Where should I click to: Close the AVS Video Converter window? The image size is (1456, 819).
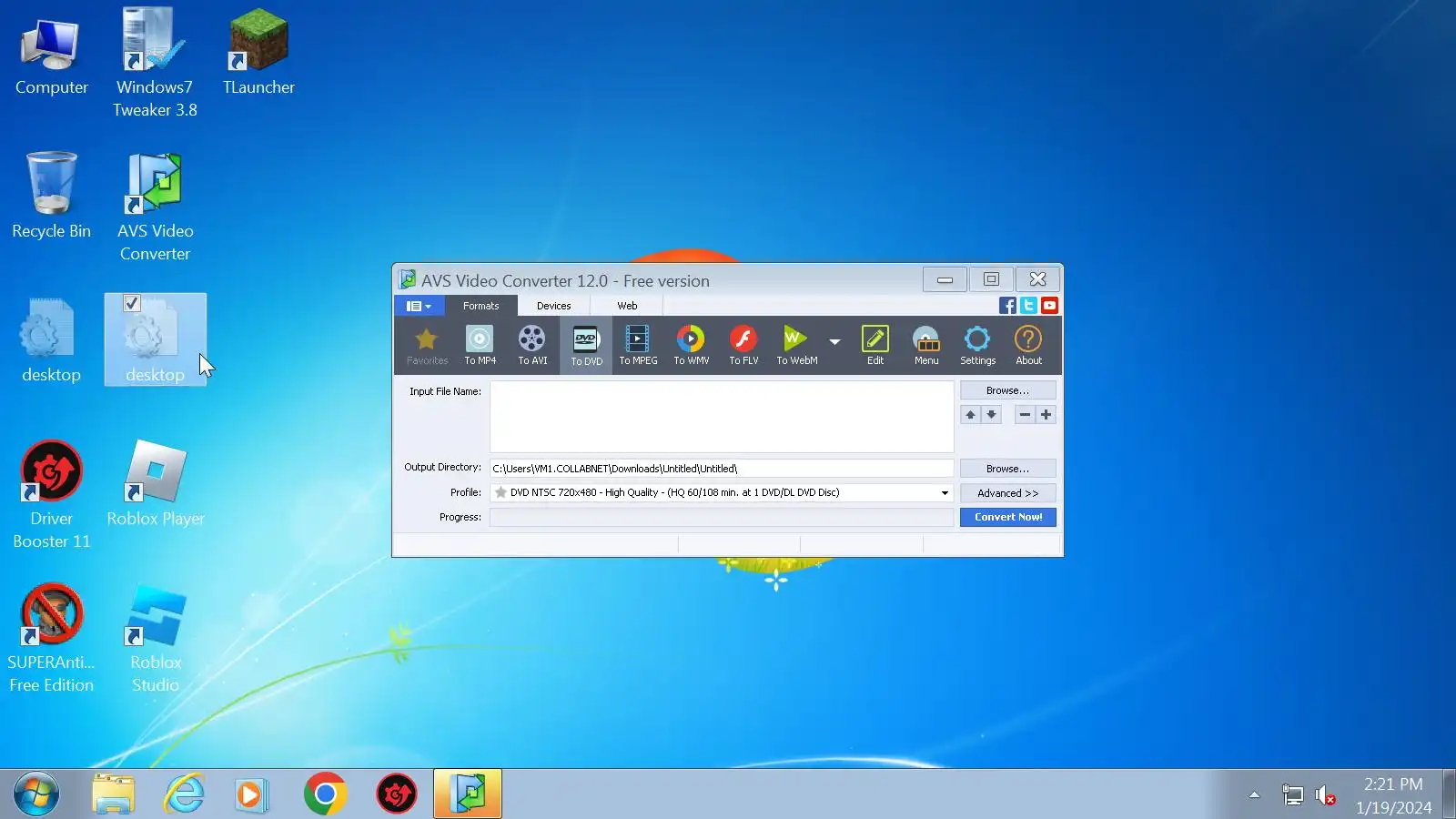pos(1037,279)
